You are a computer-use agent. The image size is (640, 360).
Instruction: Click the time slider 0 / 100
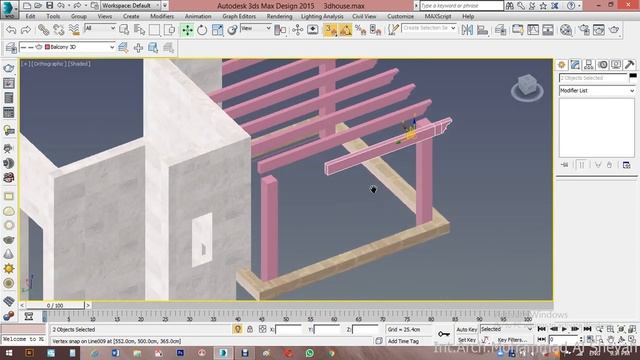point(55,305)
